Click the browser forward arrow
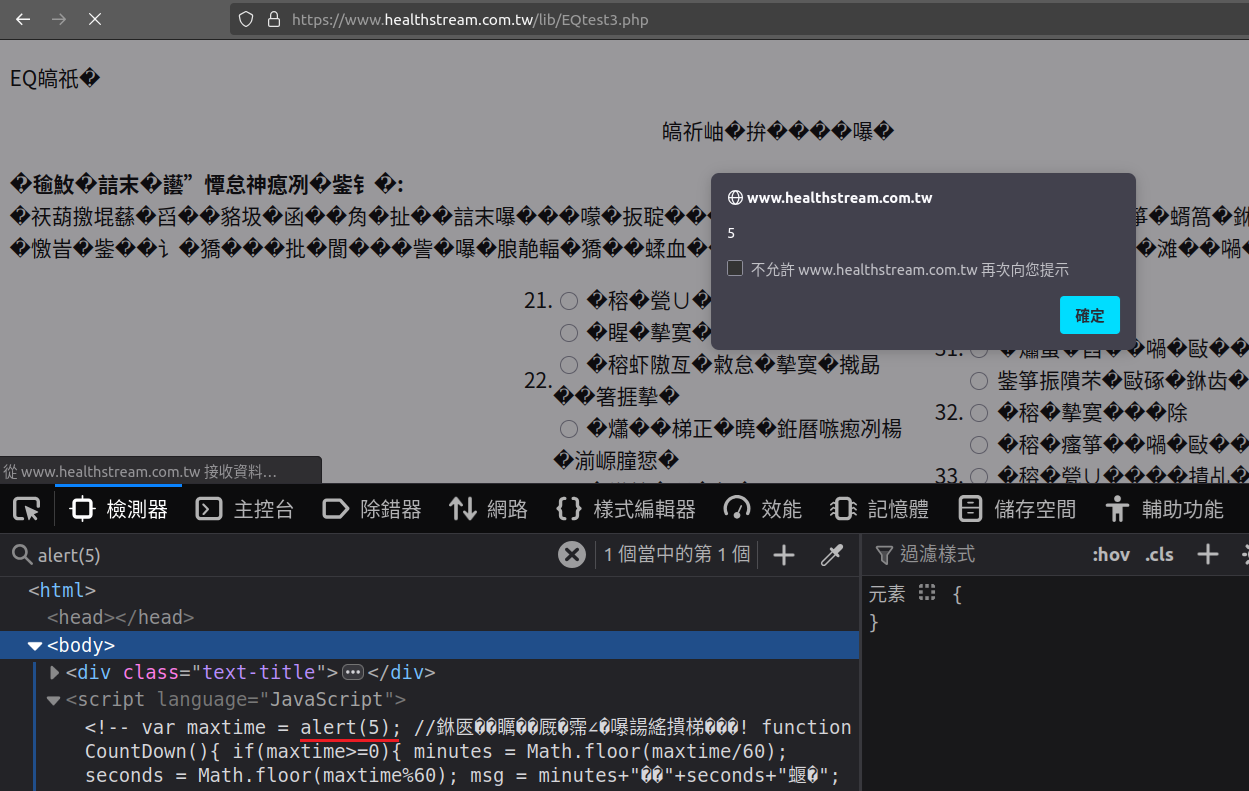The width and height of the screenshot is (1249, 791). (x=59, y=19)
